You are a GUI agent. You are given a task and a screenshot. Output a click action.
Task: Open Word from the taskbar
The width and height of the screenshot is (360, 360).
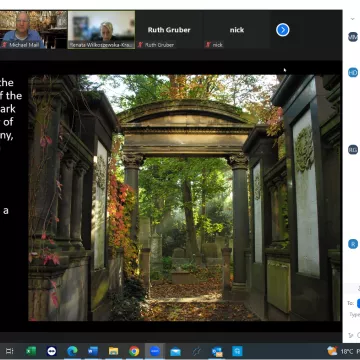tap(93, 351)
